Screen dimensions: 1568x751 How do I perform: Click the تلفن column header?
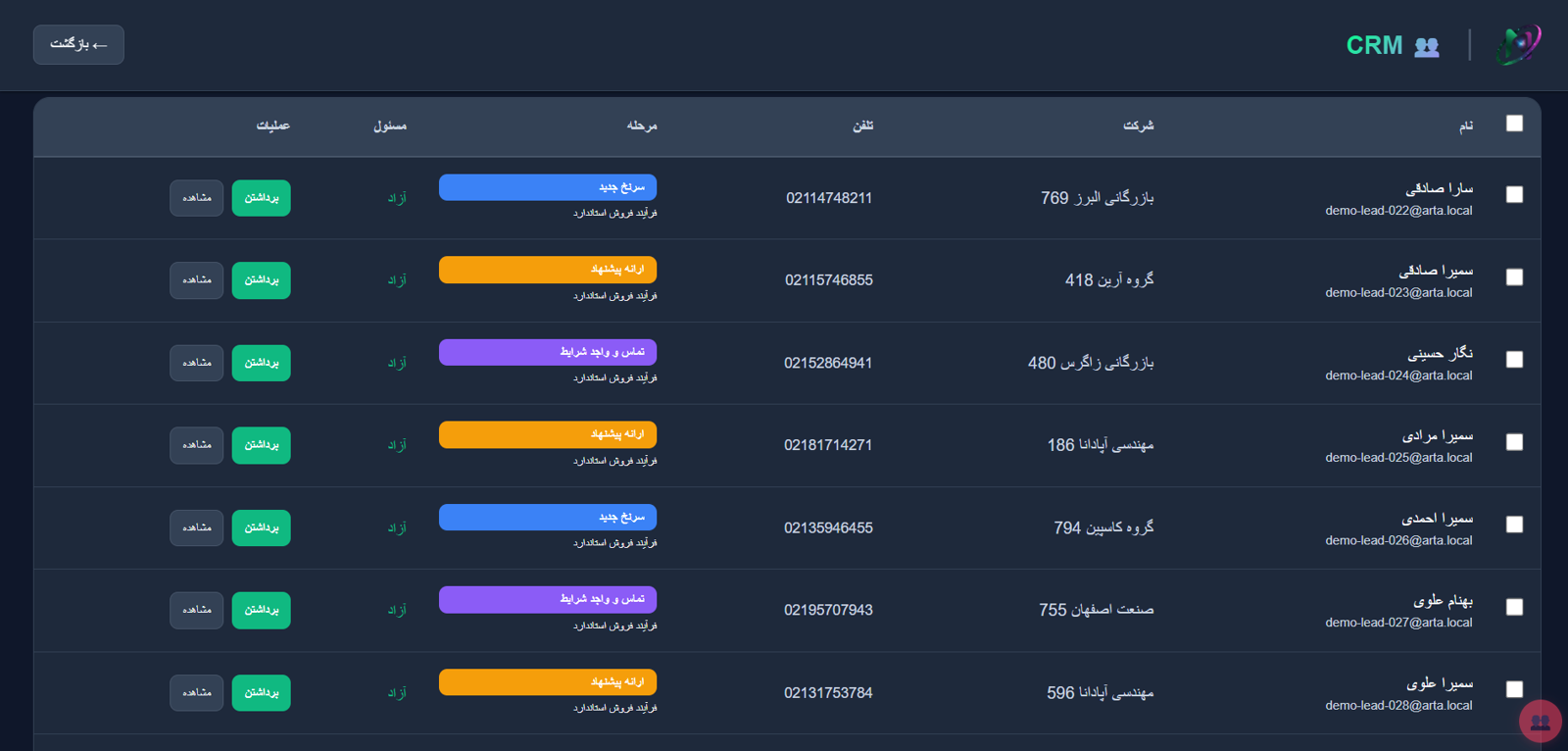(862, 125)
